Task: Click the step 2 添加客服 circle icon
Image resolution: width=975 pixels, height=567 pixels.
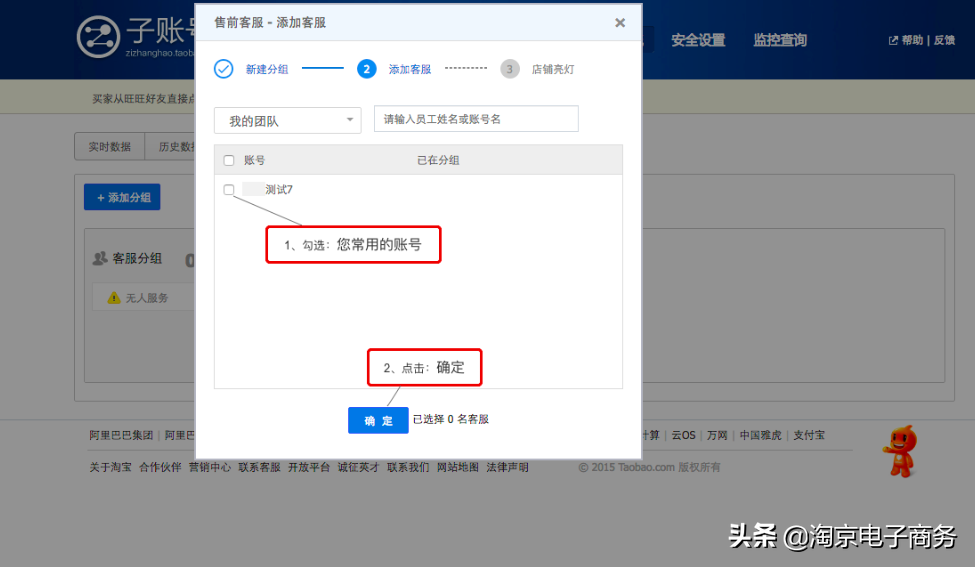Action: 367,69
